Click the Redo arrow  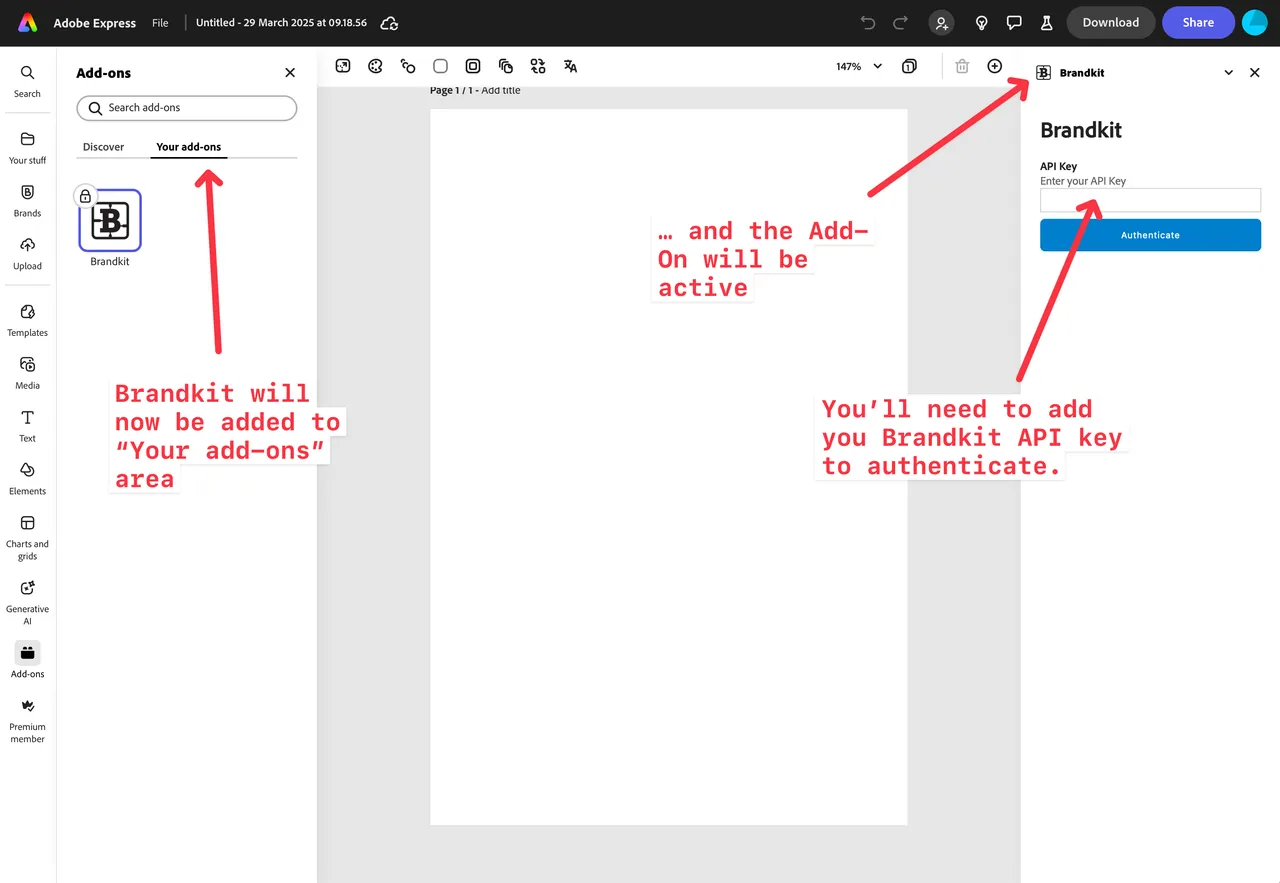tap(900, 22)
